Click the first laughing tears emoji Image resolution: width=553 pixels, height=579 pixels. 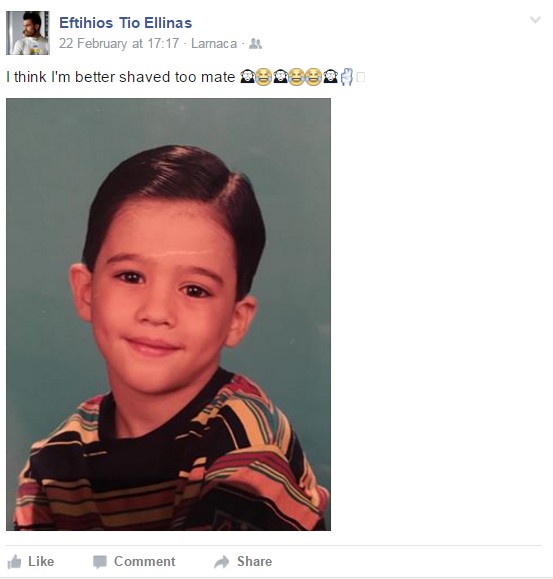click(263, 77)
